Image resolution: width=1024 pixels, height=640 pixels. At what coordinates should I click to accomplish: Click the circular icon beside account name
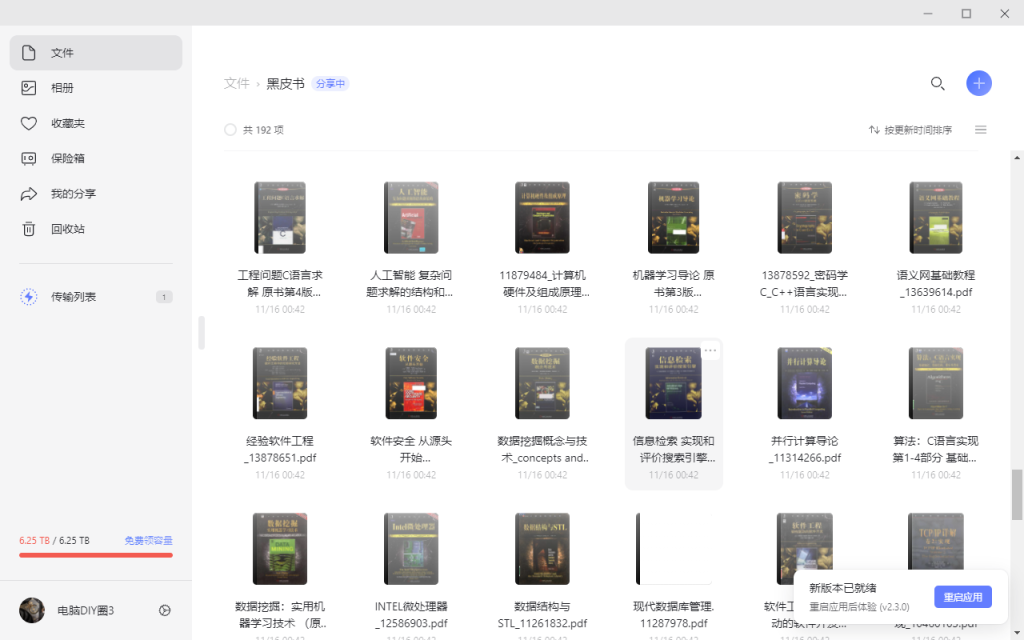coord(165,610)
